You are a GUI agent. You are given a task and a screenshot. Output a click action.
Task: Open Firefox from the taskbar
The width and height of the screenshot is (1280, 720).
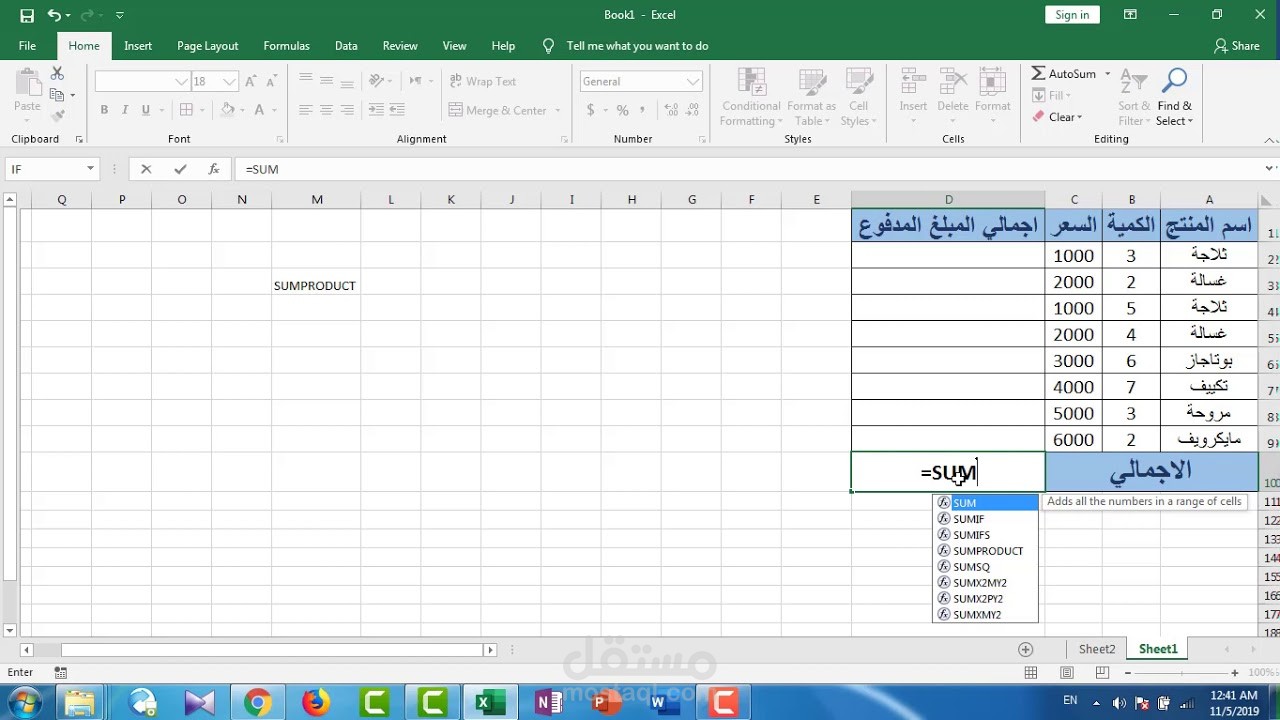316,703
